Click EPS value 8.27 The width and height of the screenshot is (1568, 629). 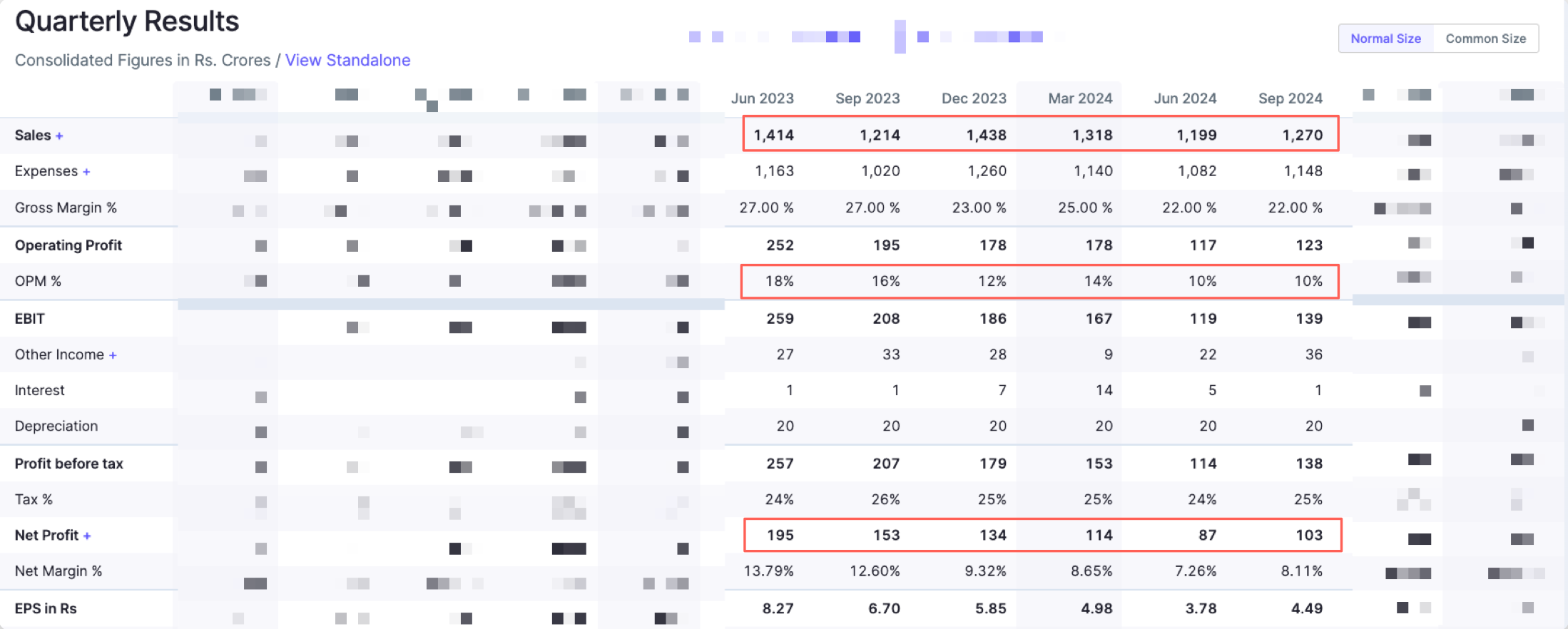pyautogui.click(x=778, y=608)
